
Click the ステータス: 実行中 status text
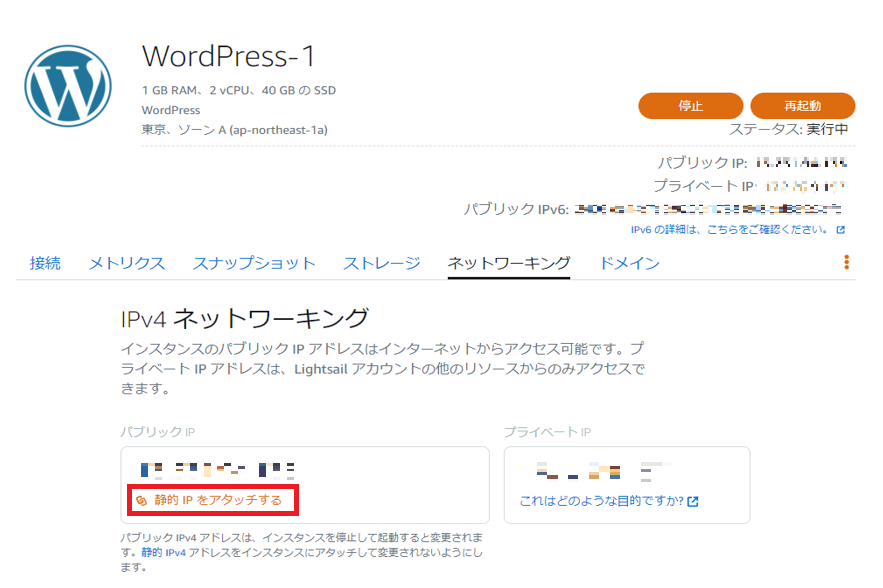788,130
